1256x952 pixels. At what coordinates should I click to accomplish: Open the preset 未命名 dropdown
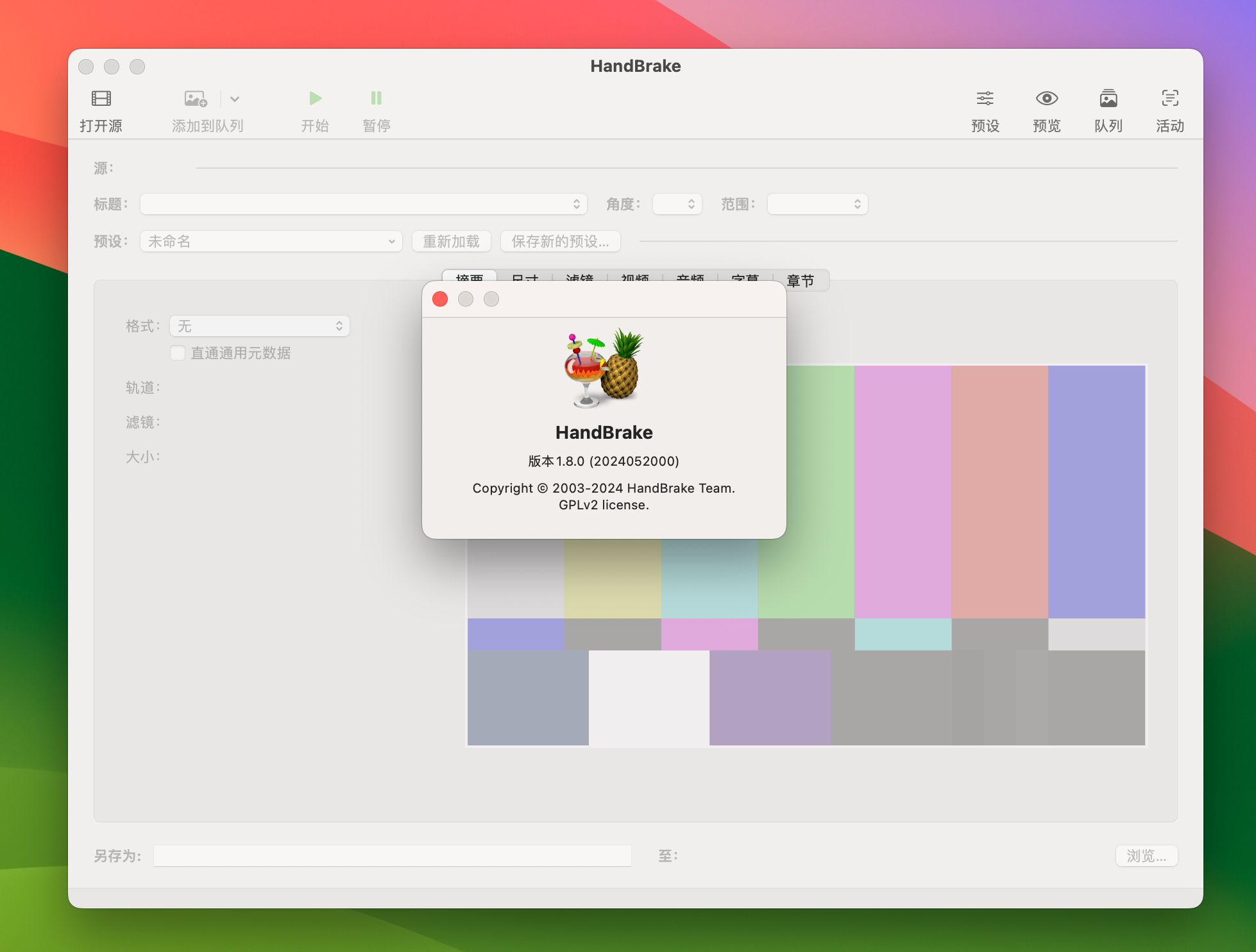click(x=271, y=241)
